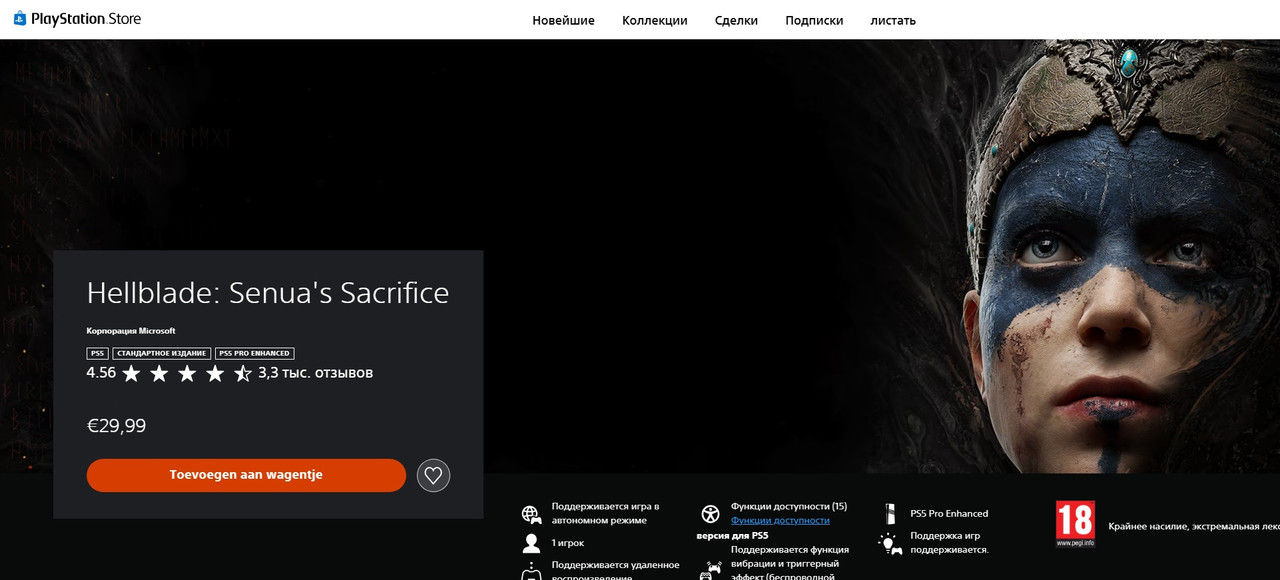Open the листать menu

[893, 20]
